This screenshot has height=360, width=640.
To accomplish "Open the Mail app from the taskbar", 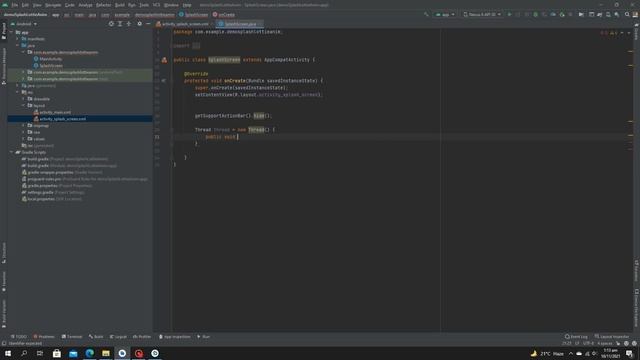I will click(x=73, y=353).
